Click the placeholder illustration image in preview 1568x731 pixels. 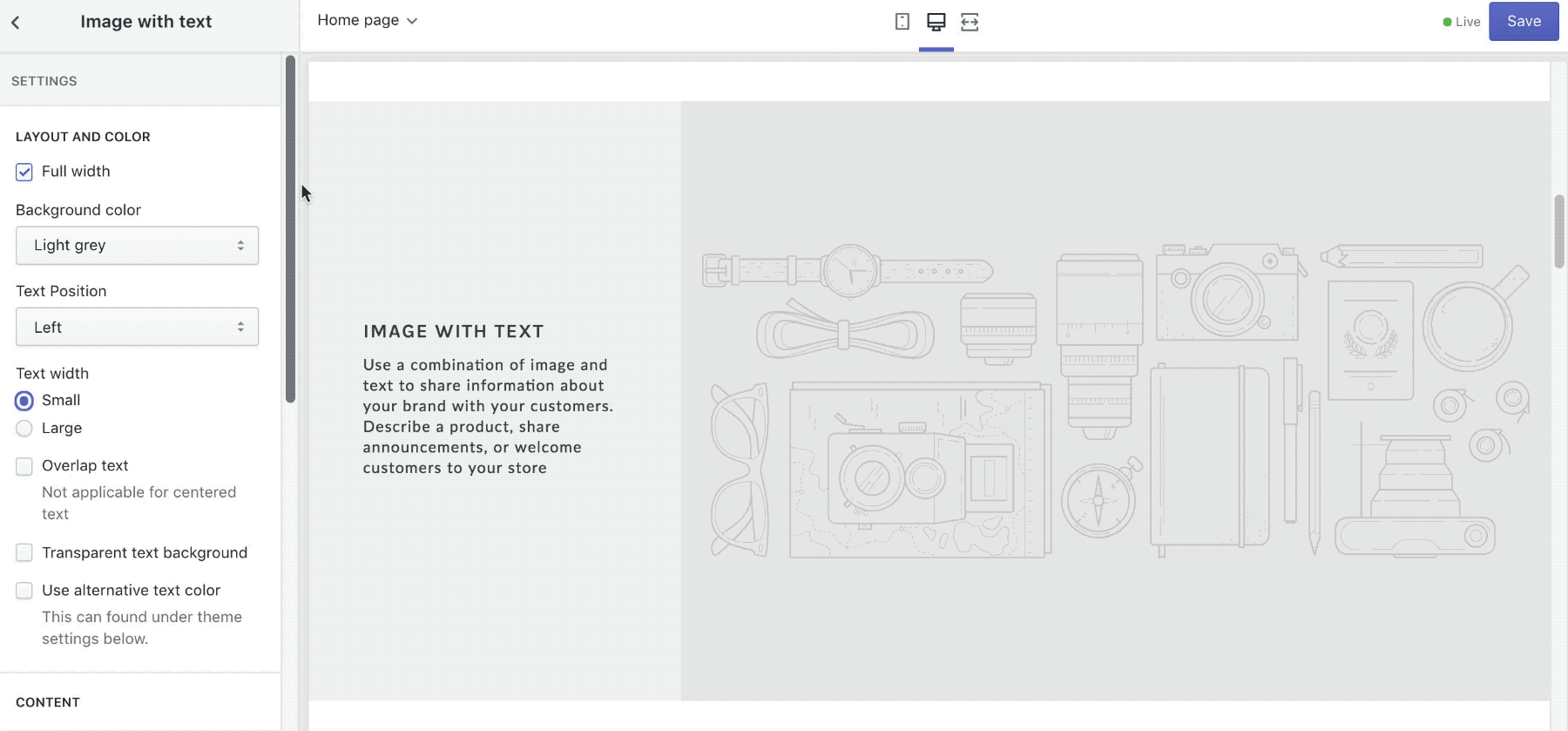[x=1115, y=401]
